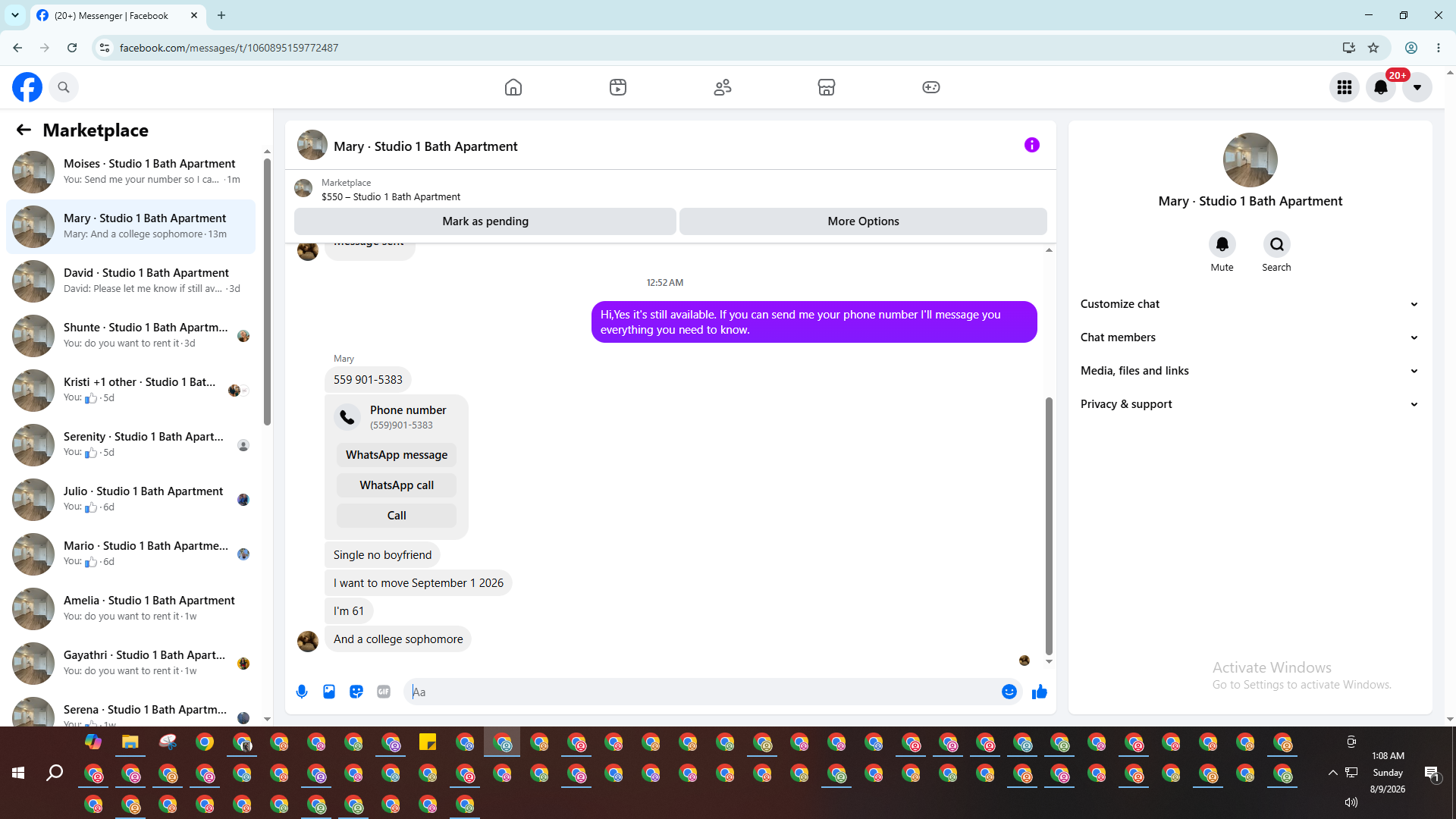
Task: Click More Options button
Action: [x=863, y=221]
